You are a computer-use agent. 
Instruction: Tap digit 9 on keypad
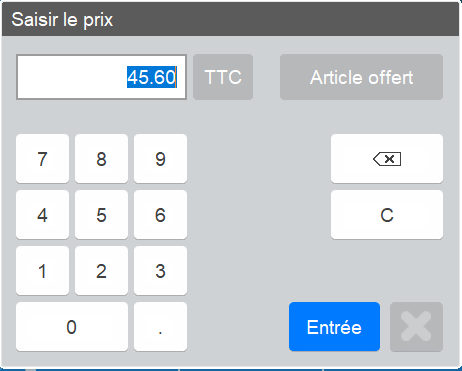[x=160, y=159]
